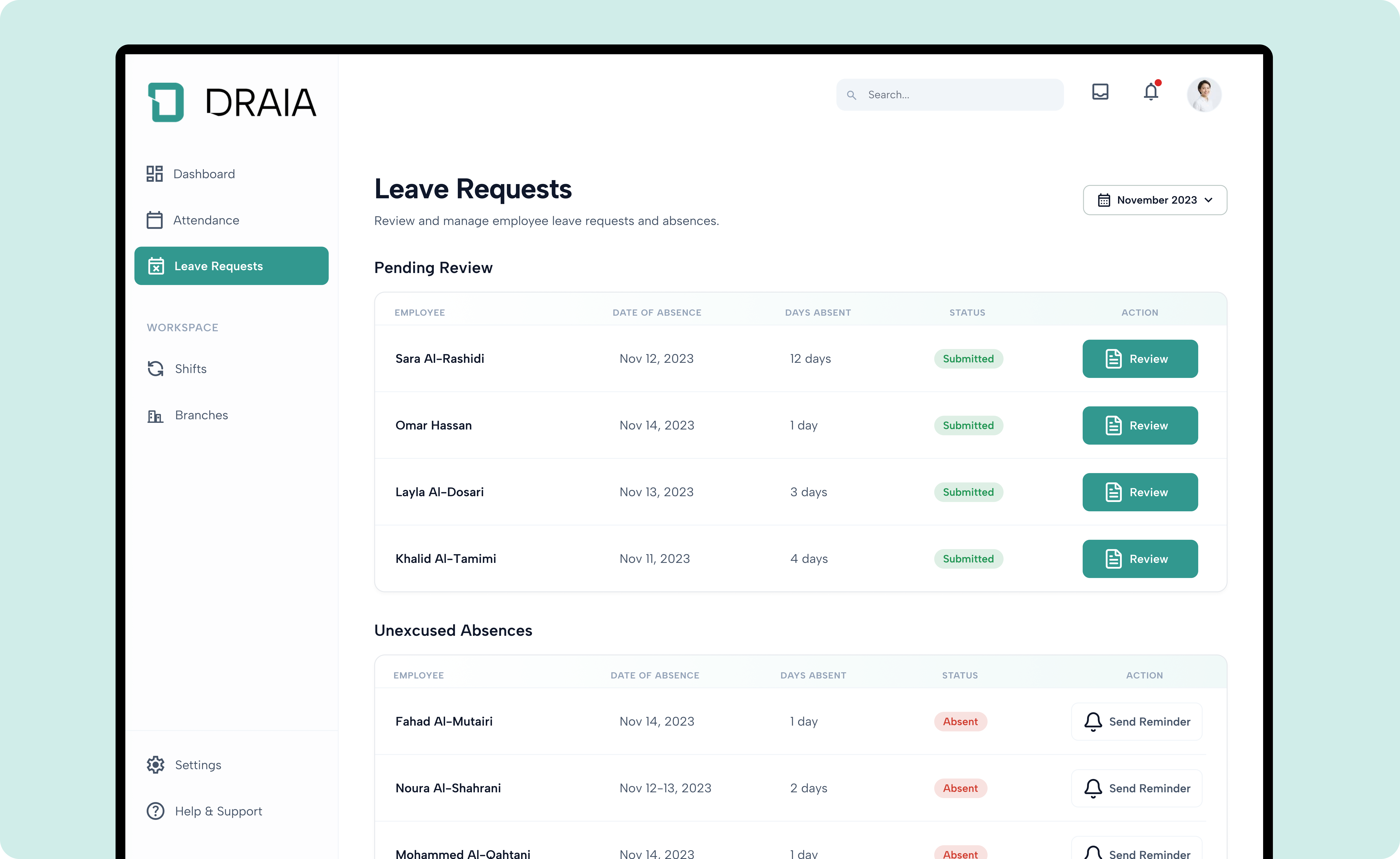The width and height of the screenshot is (1400, 859).
Task: Click document icon in Layla Al-Dosari's Review button
Action: [x=1114, y=492]
